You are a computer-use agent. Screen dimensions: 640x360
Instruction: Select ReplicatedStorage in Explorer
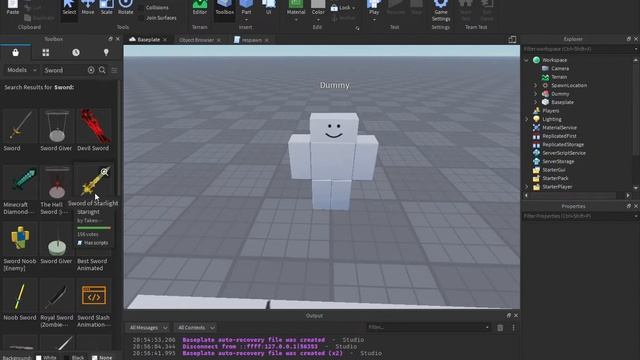pos(563,144)
